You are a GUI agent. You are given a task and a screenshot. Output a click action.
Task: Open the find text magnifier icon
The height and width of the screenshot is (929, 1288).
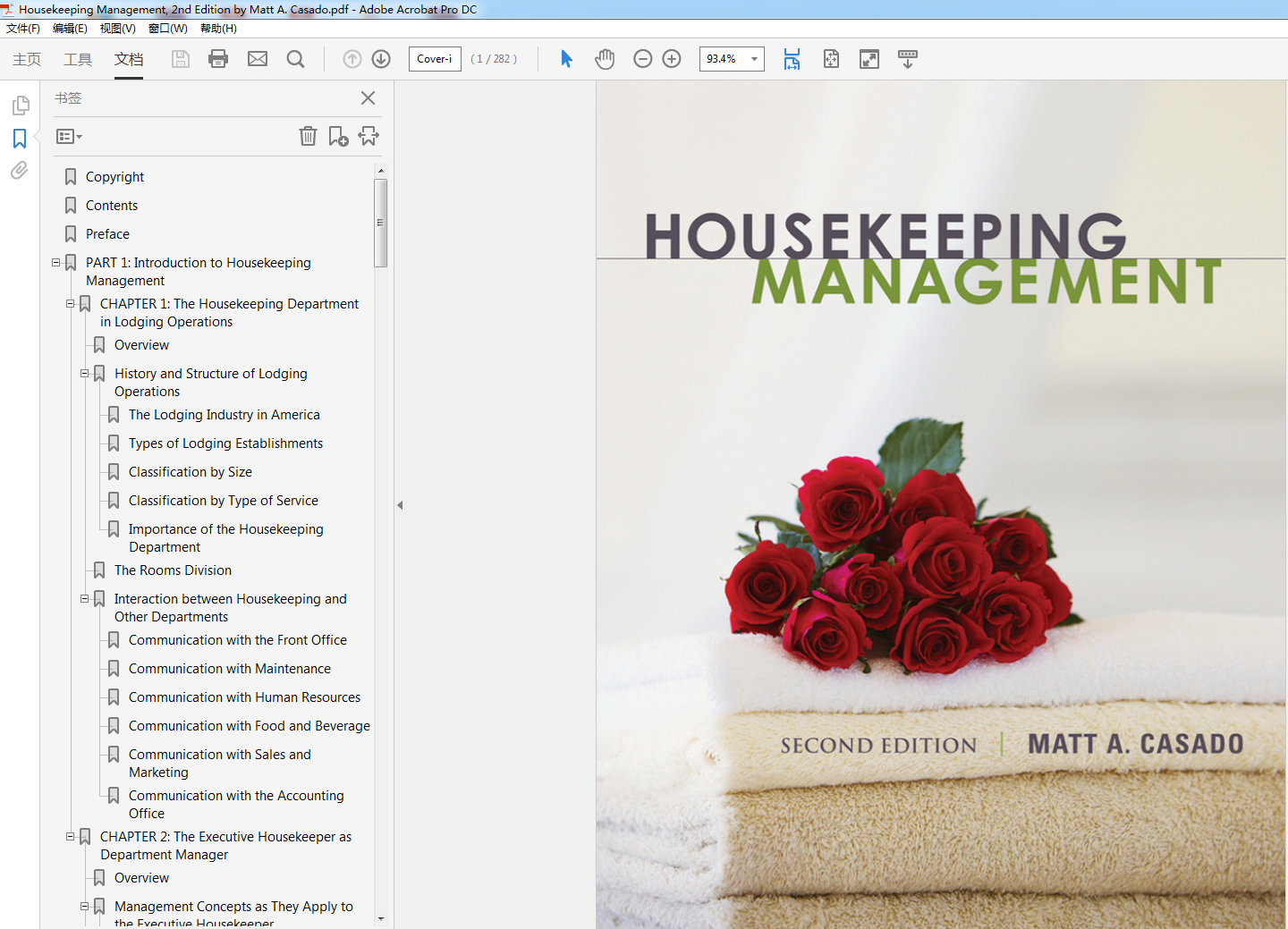point(295,59)
